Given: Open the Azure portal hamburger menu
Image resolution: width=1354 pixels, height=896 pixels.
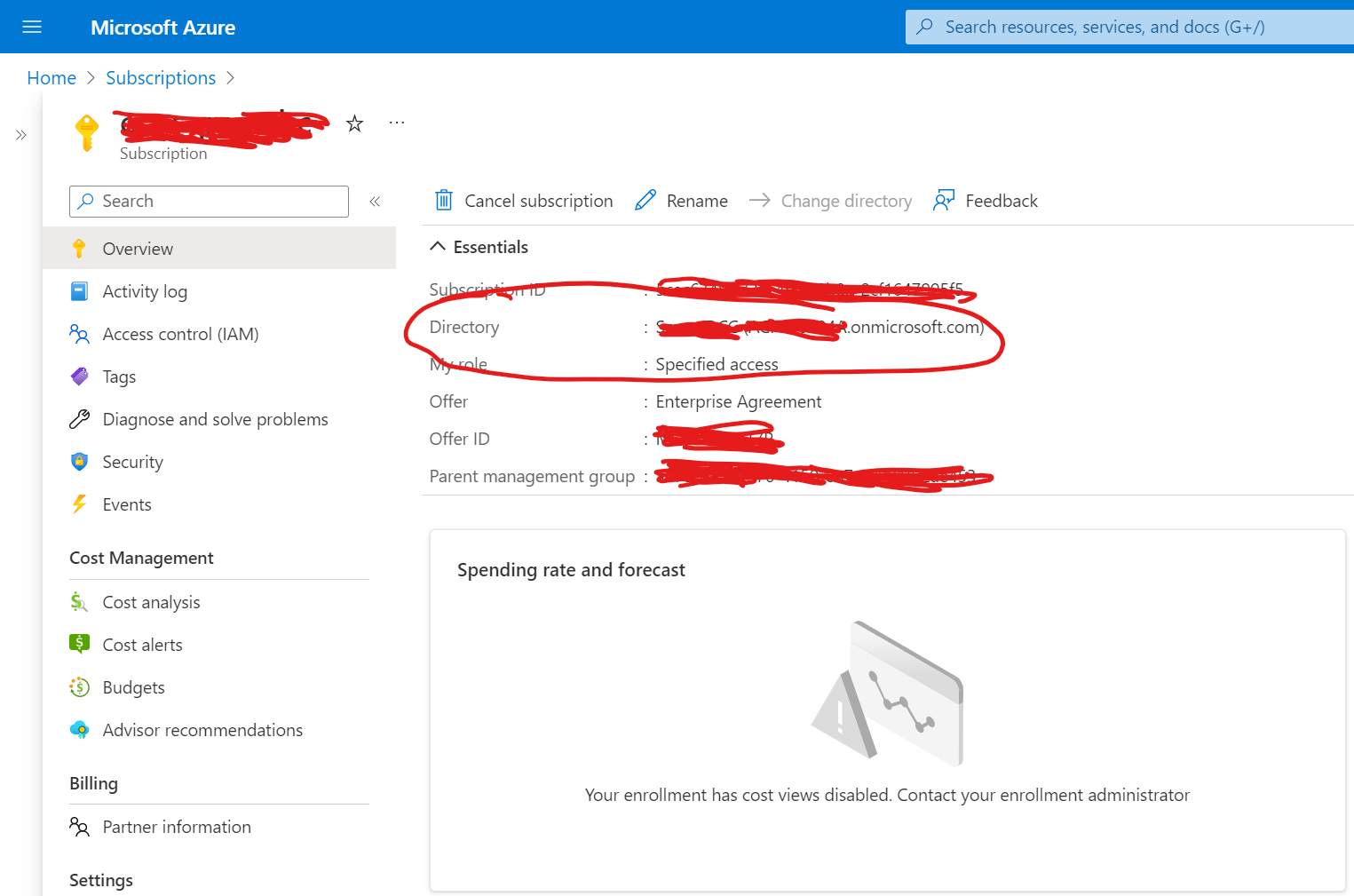Looking at the screenshot, I should point(32,27).
